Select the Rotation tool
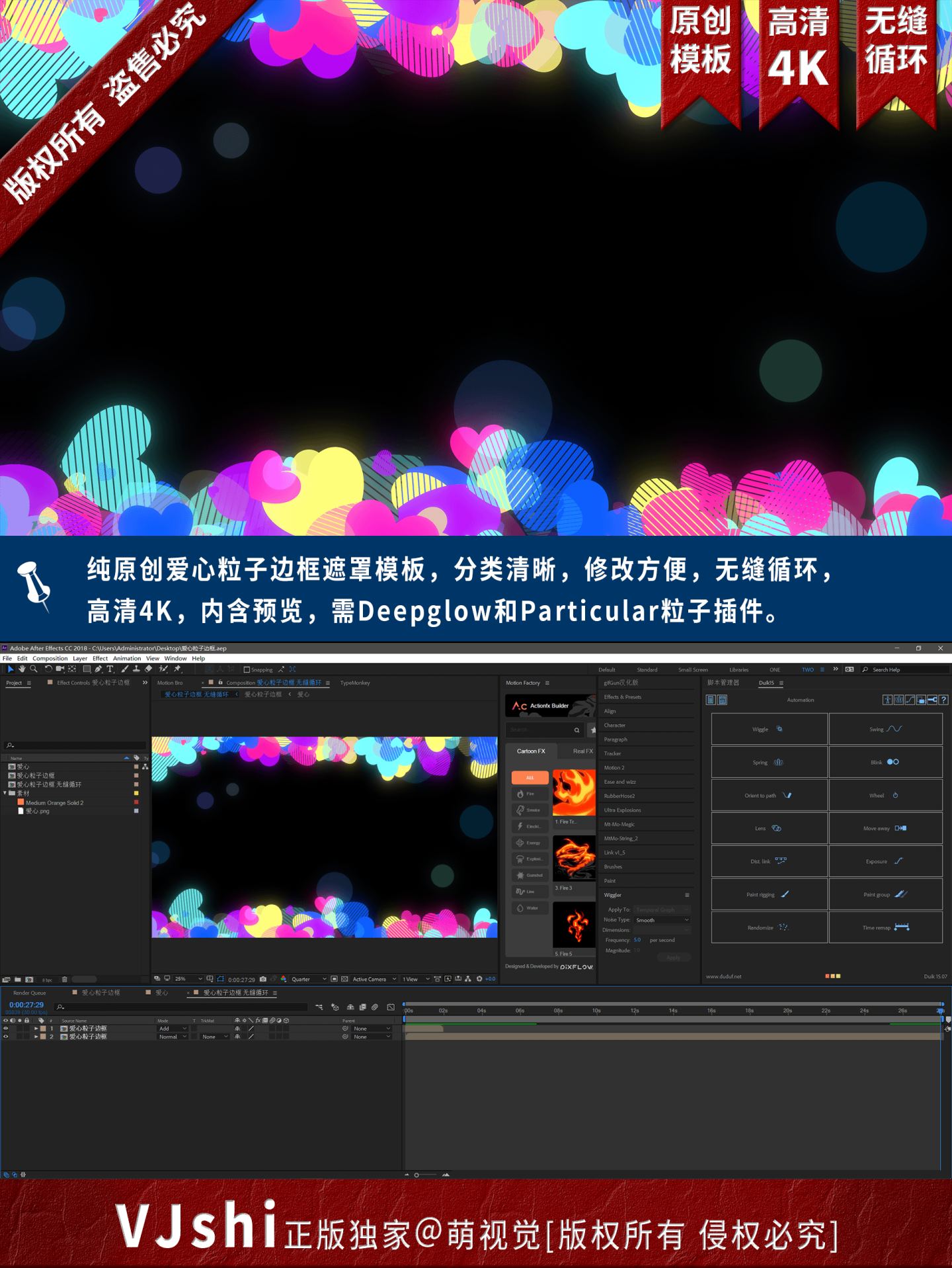The height and width of the screenshot is (1268, 952). tap(48, 669)
